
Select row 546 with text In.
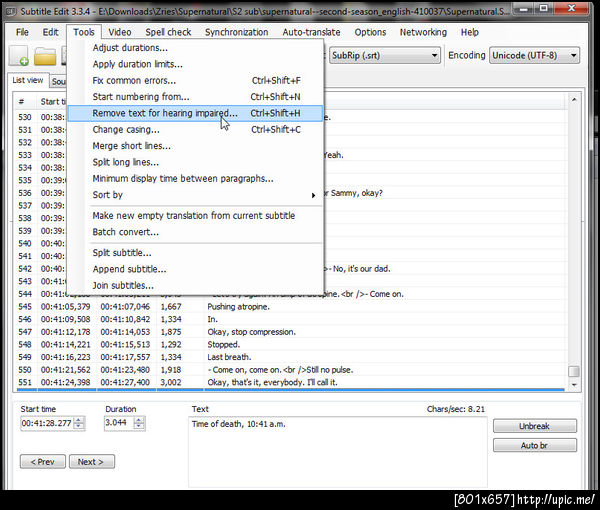click(x=290, y=319)
